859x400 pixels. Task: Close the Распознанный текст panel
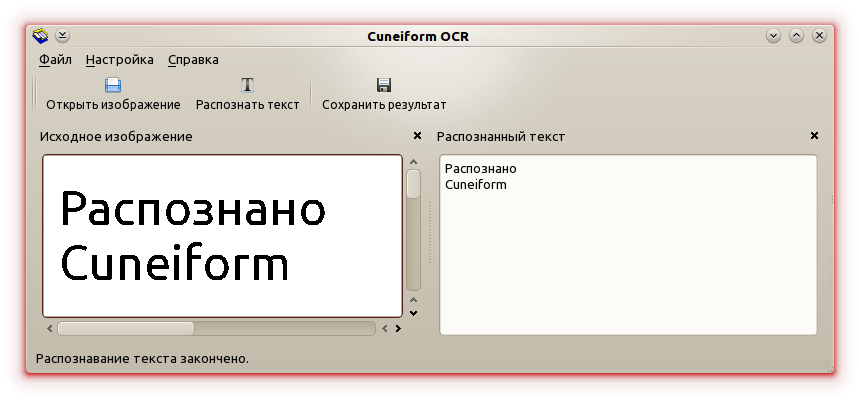(x=815, y=135)
